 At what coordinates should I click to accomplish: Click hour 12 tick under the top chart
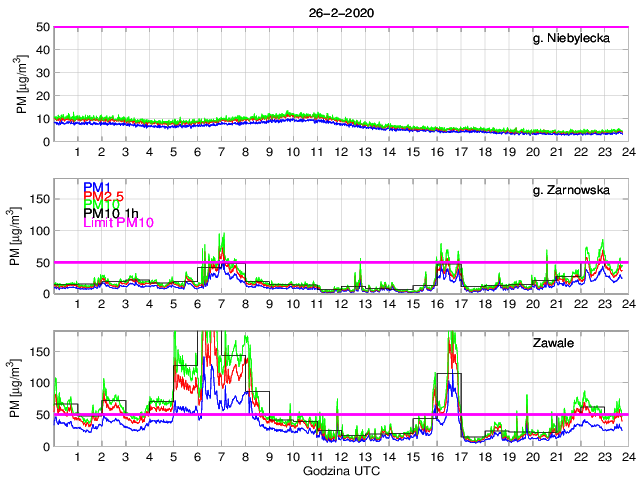[340, 152]
